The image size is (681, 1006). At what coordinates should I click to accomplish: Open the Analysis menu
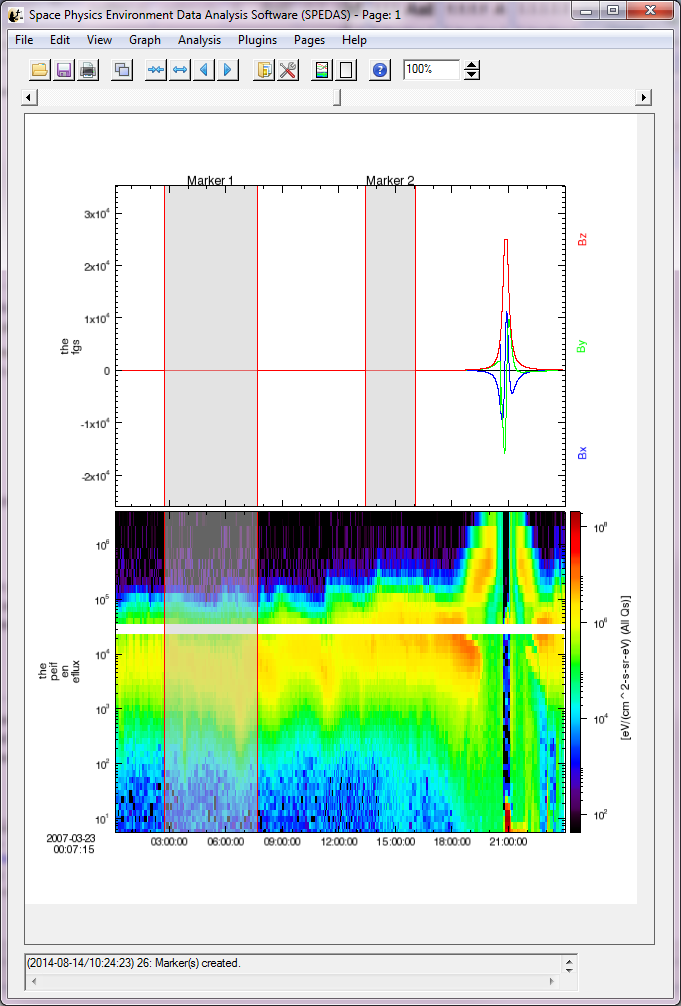[199, 40]
